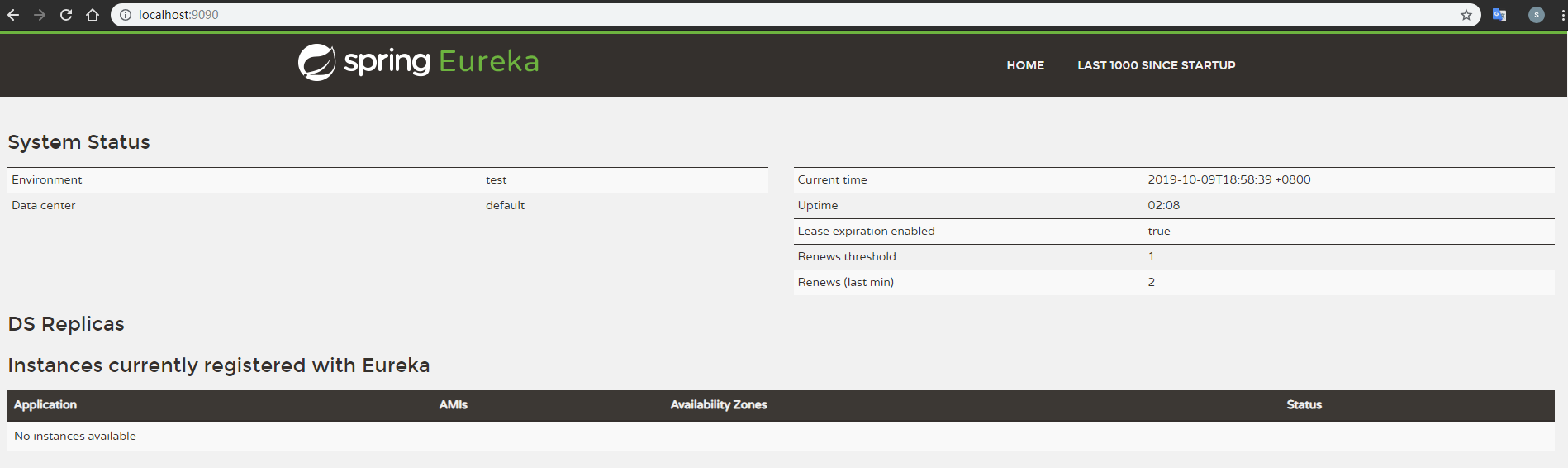This screenshot has height=468, width=1568.
Task: Reload the Eureka dashboard page
Action: pyautogui.click(x=66, y=15)
